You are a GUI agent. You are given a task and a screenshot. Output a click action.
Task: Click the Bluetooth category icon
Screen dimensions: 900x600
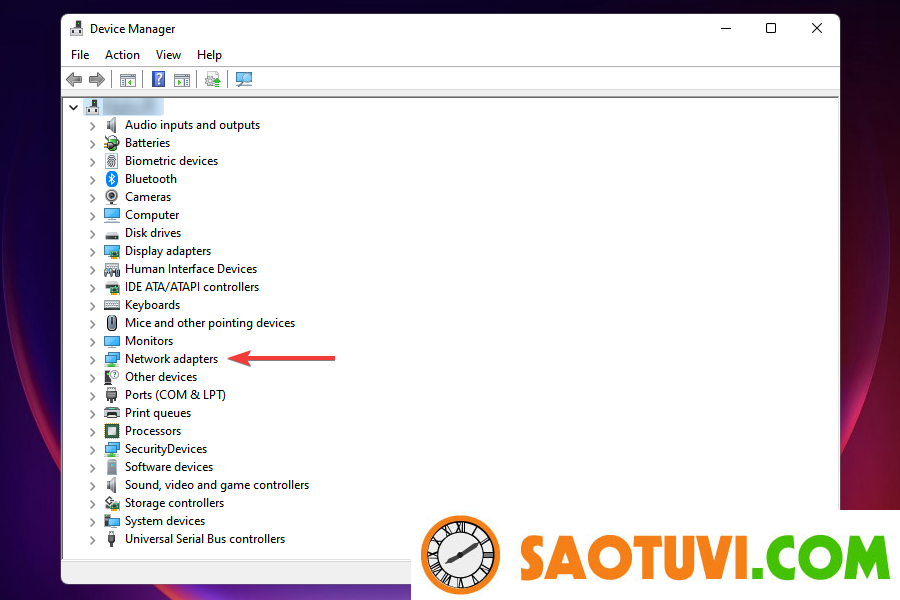tap(112, 179)
